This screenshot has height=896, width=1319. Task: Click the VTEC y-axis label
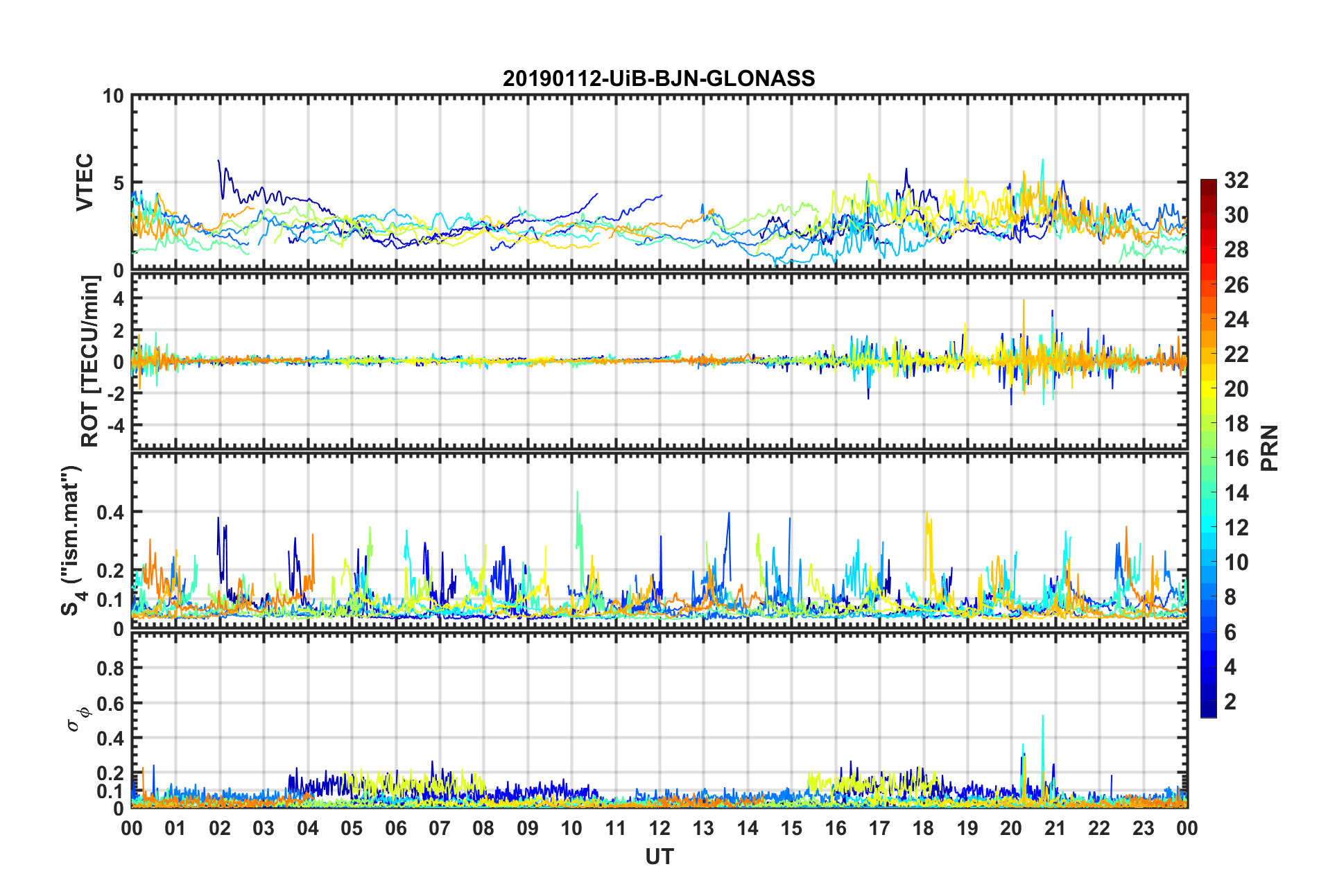tap(85, 182)
